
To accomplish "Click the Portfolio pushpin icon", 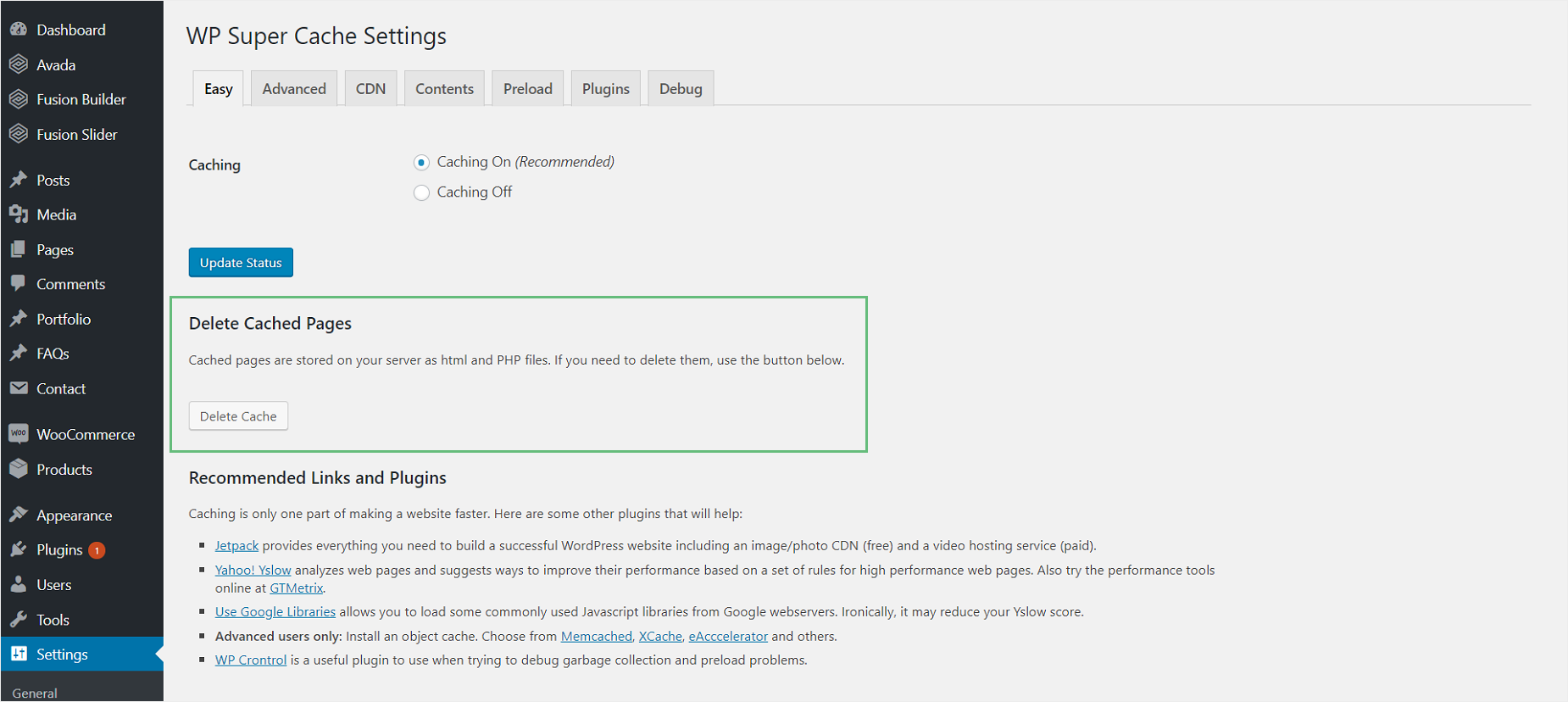I will tap(19, 319).
